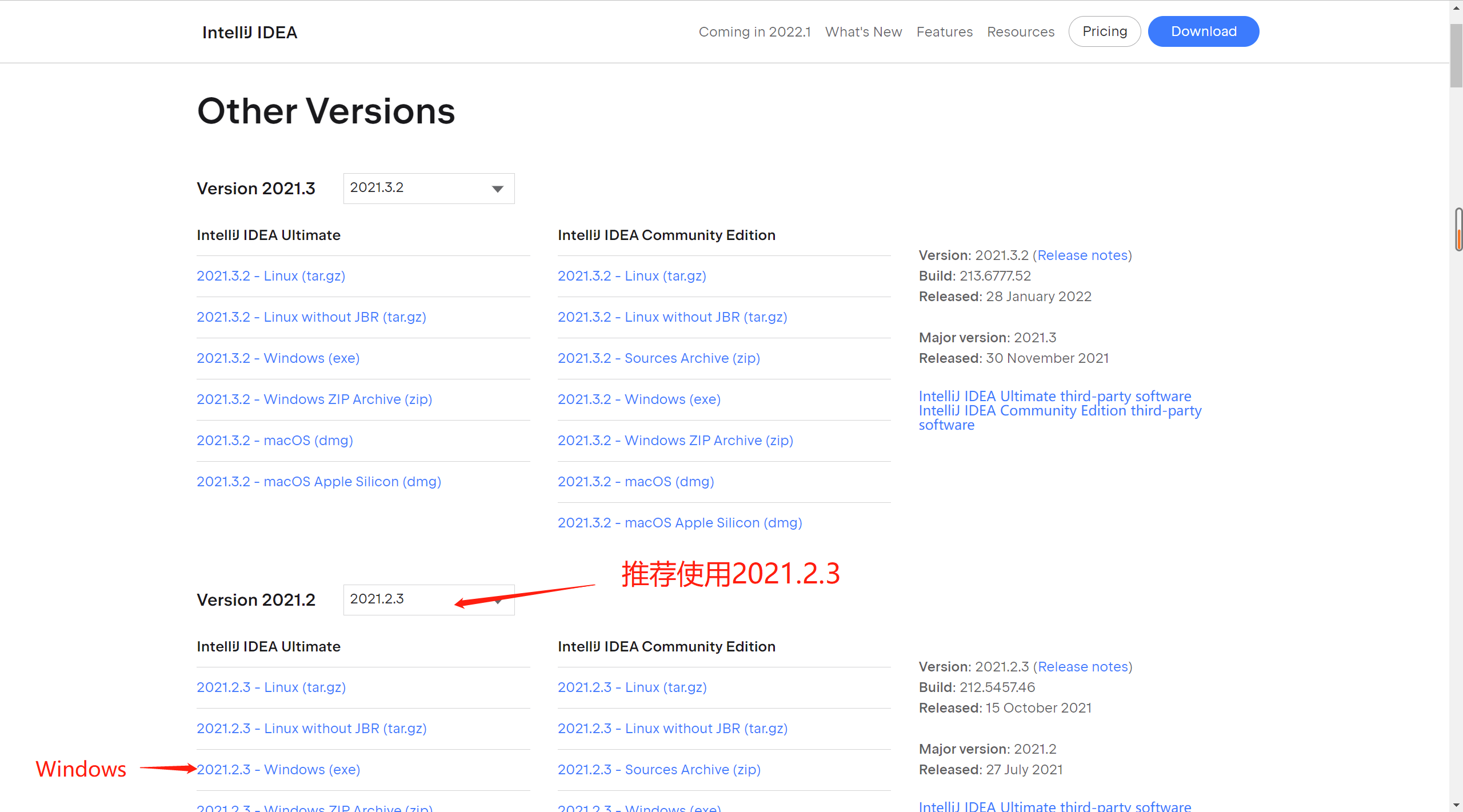The height and width of the screenshot is (812, 1463).
Task: Open the What's New nav item
Action: (863, 32)
